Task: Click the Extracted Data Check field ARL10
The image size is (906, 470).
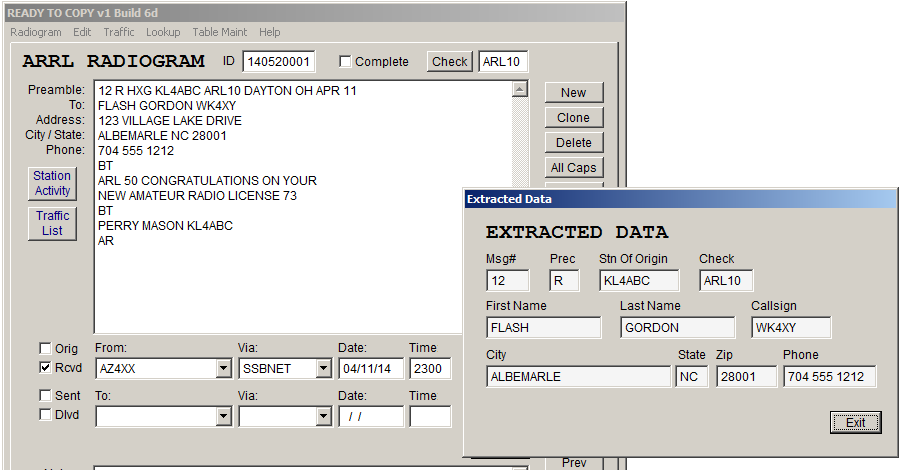Action: tap(726, 281)
